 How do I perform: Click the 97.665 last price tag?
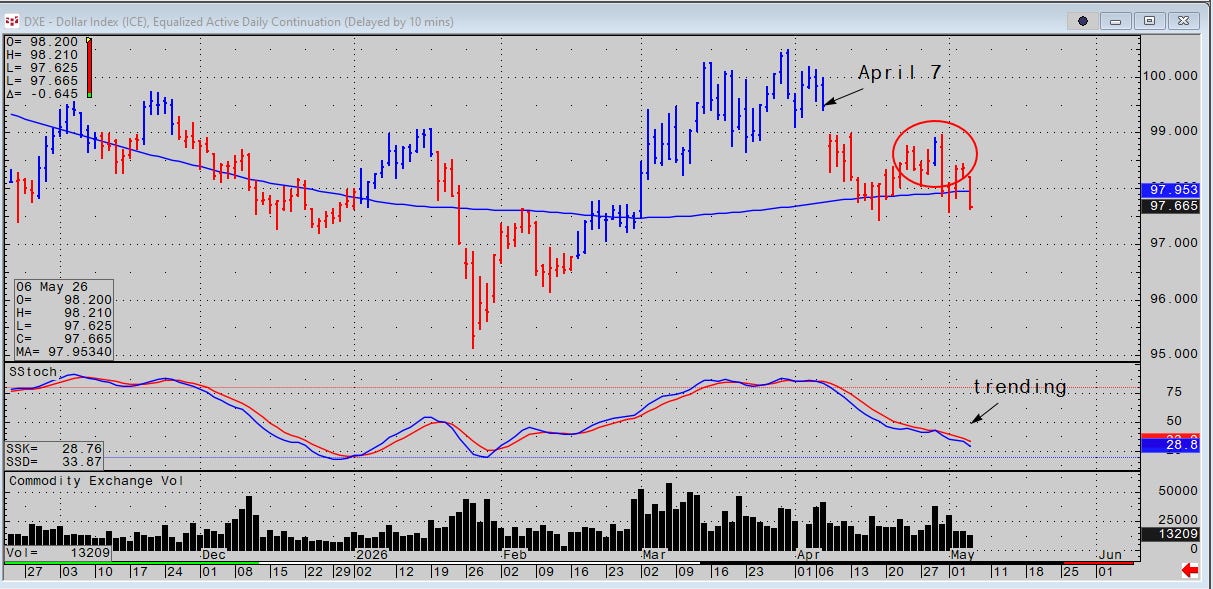(x=1169, y=205)
